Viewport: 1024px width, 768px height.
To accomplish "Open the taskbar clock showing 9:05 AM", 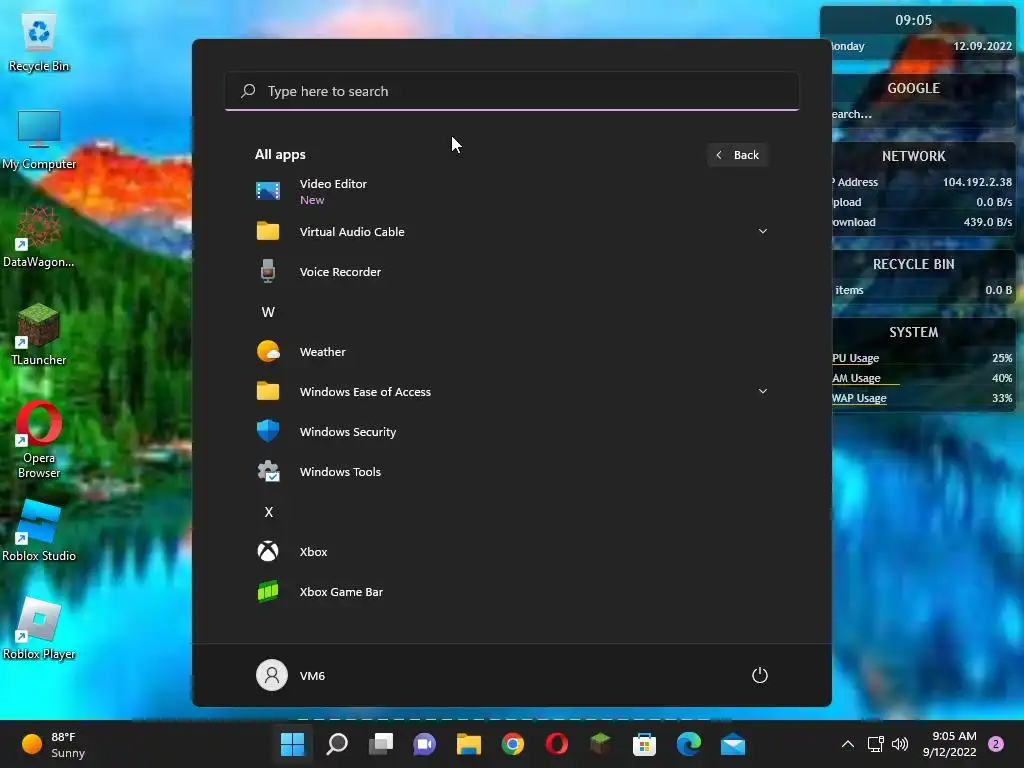I will point(950,744).
